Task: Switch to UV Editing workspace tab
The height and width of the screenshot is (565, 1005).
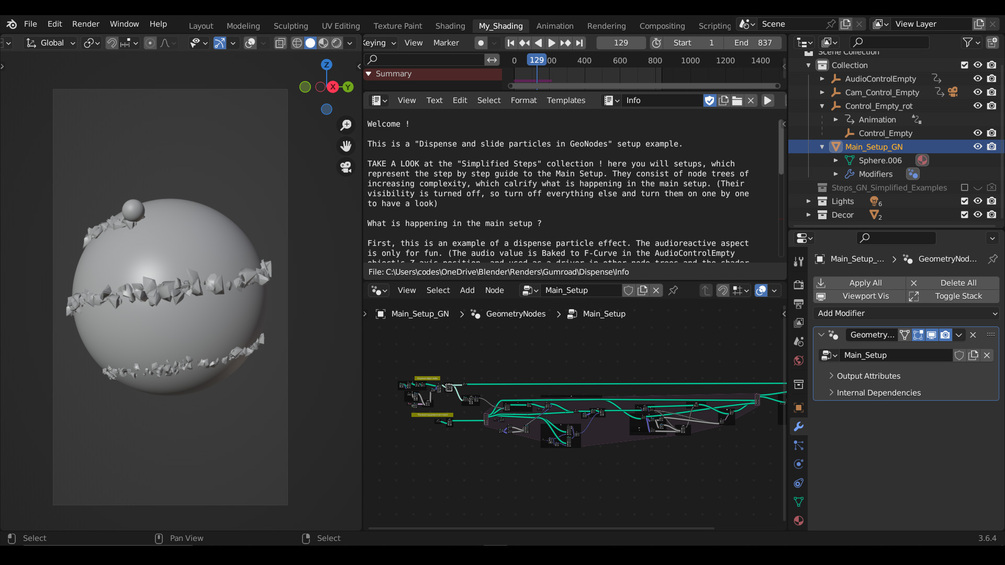Action: [x=340, y=26]
